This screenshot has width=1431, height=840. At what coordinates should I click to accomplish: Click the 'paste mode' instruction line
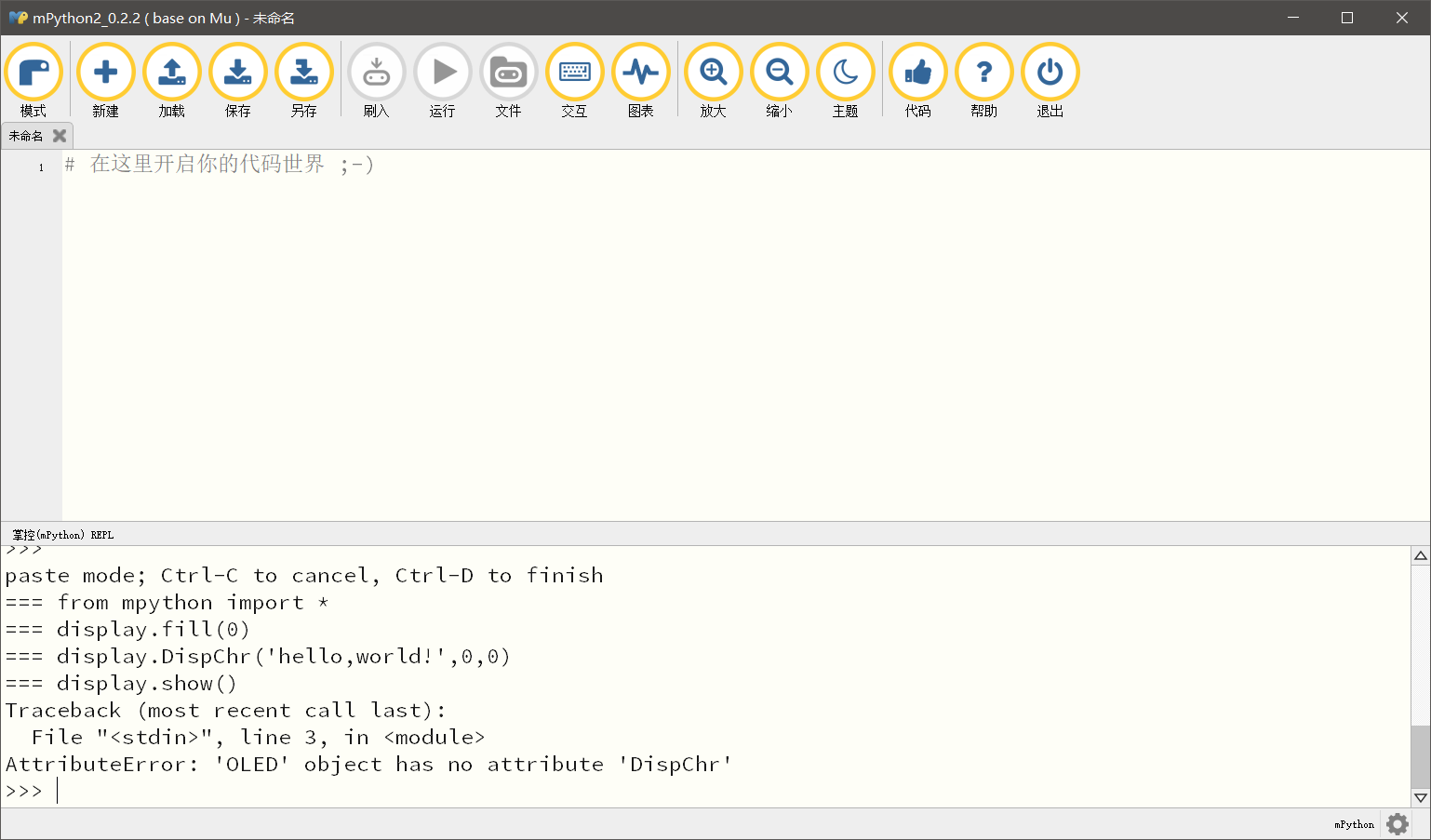(304, 575)
